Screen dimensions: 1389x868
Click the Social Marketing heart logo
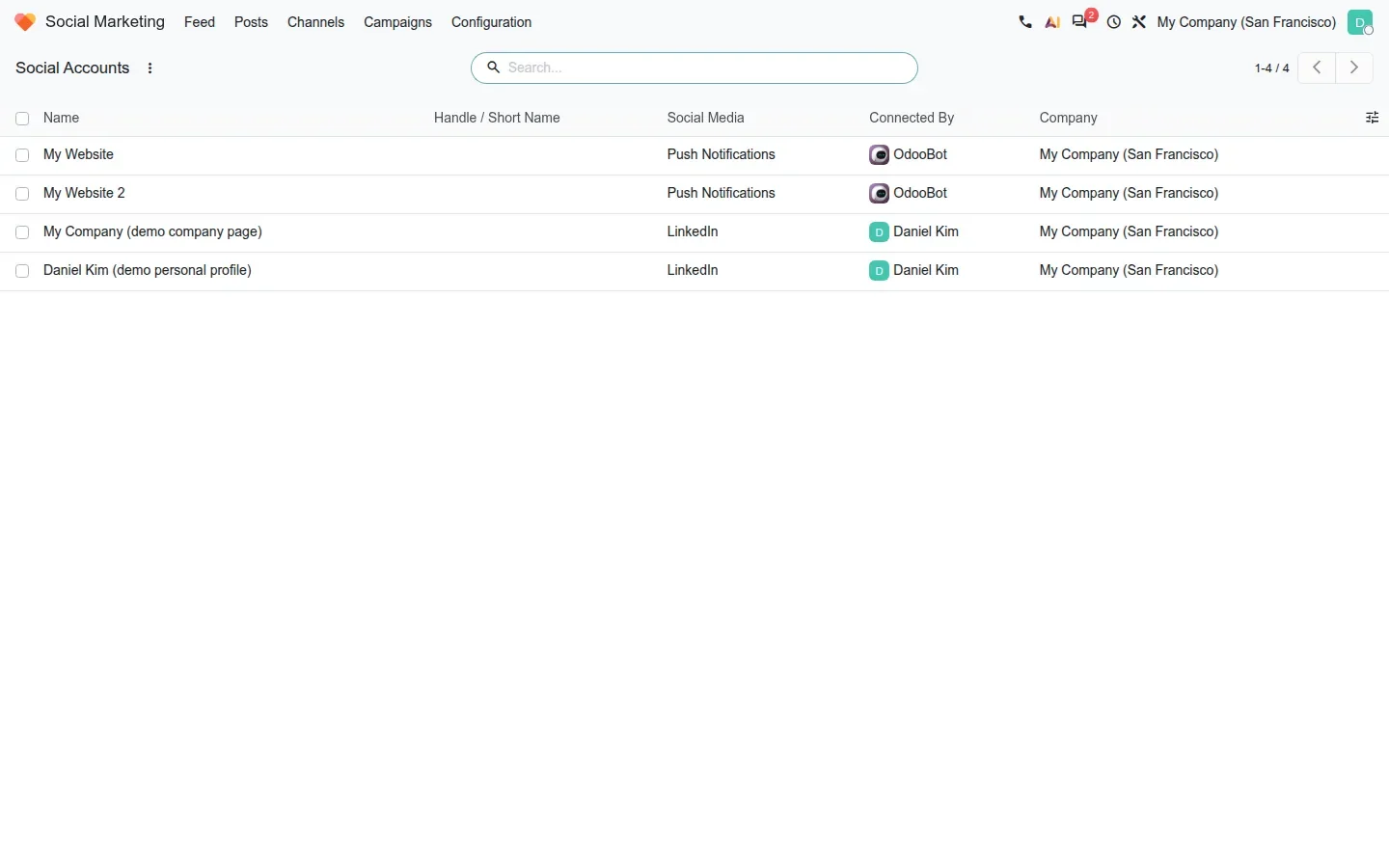(x=25, y=22)
